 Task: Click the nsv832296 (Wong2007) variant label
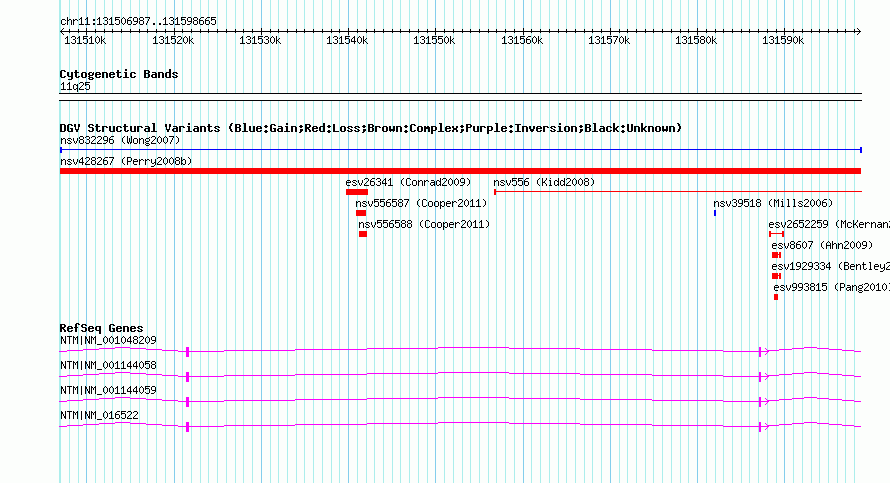pos(120,140)
